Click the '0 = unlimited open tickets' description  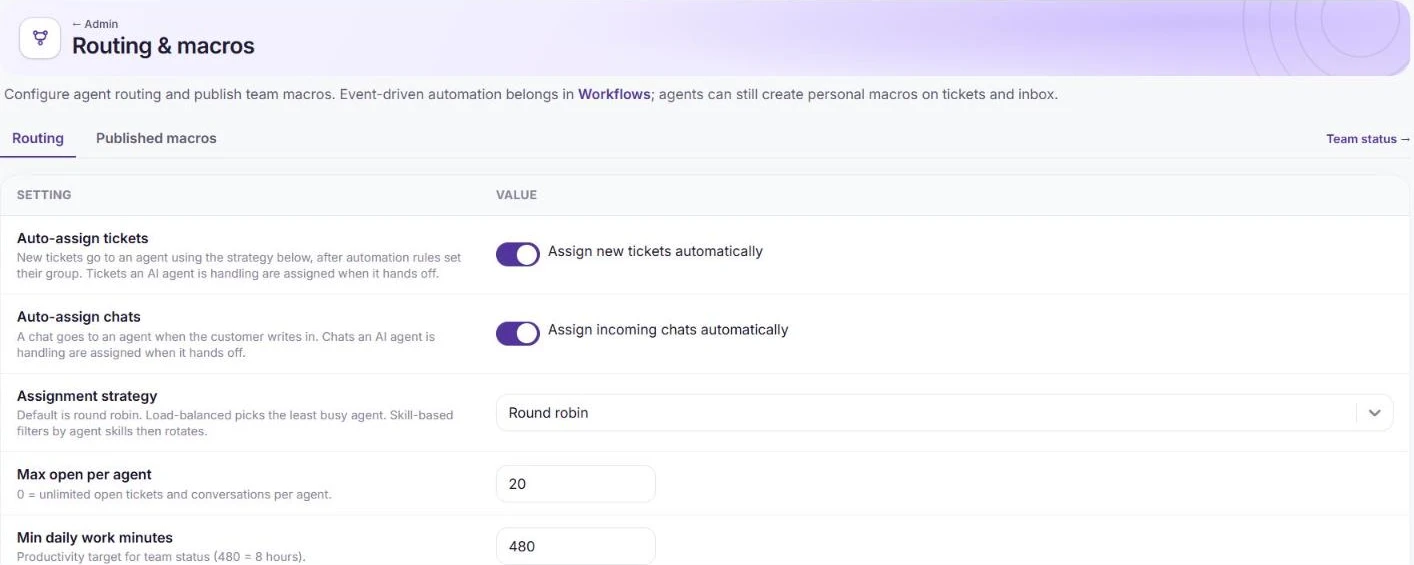[174, 494]
